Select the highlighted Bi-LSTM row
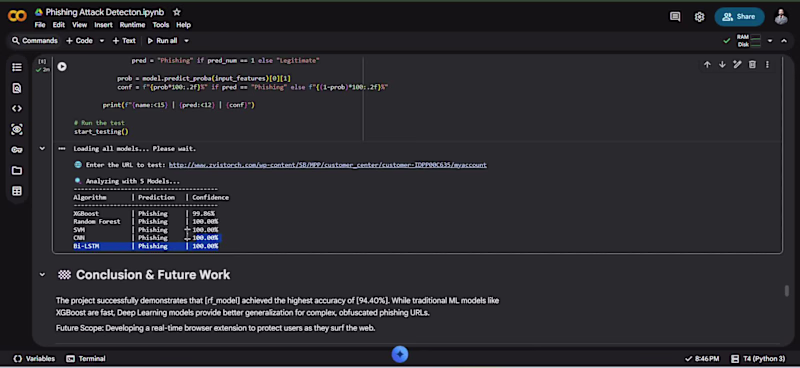Image resolution: width=800 pixels, height=368 pixels. click(x=145, y=246)
